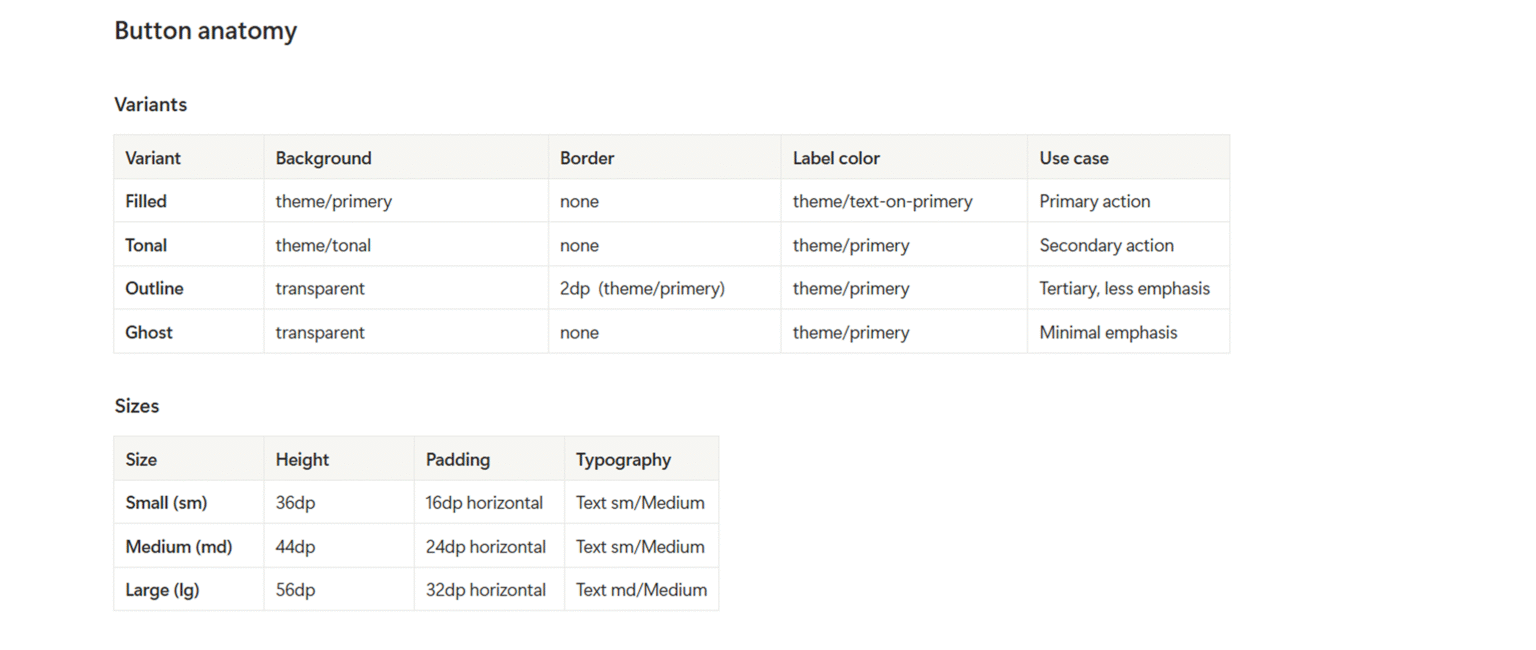
Task: Click the theme/text-on-primery label color cell
Action: 882,201
